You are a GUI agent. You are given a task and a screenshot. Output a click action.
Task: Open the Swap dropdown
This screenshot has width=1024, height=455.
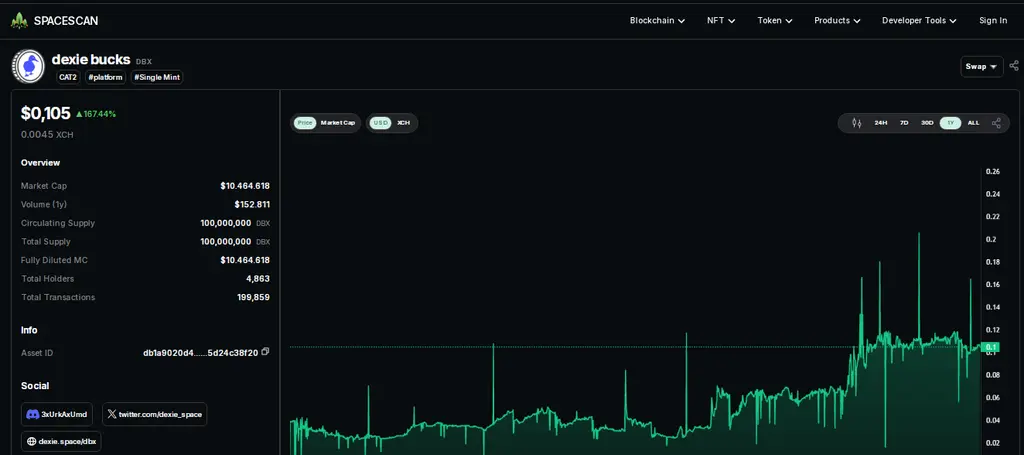(982, 67)
